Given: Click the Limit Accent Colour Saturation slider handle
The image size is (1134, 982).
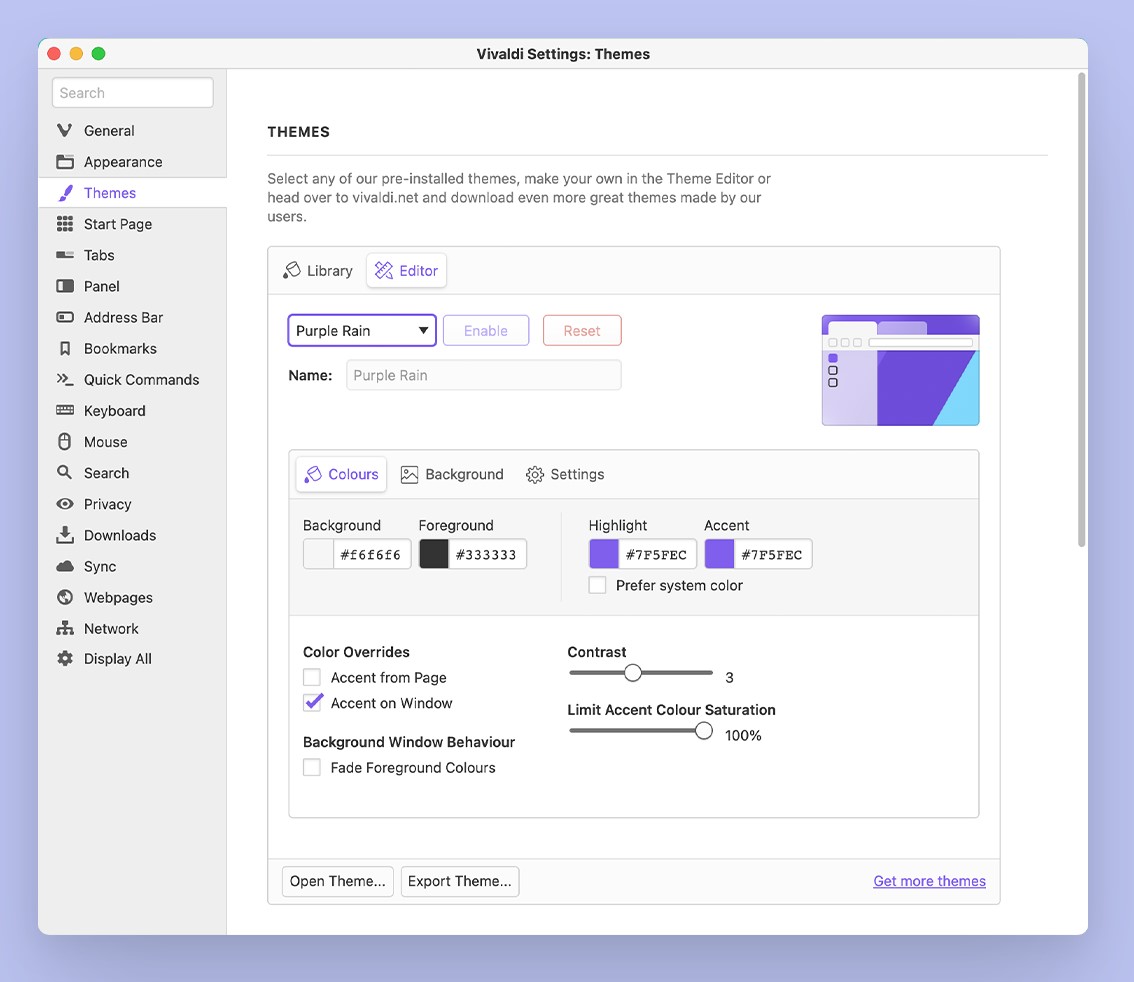Looking at the screenshot, I should click(704, 730).
